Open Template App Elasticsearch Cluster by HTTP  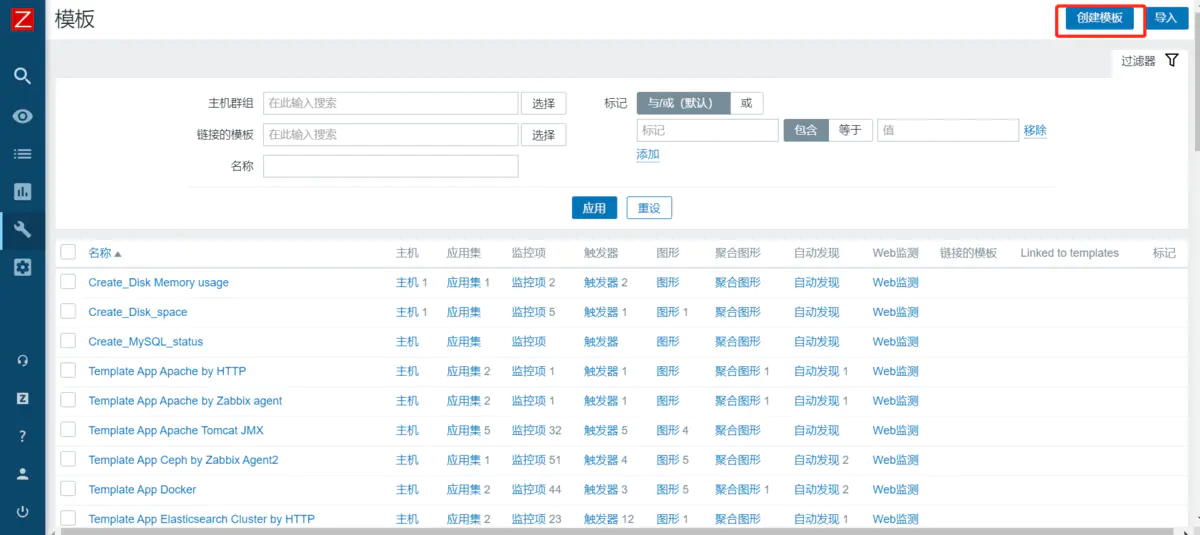click(x=201, y=519)
